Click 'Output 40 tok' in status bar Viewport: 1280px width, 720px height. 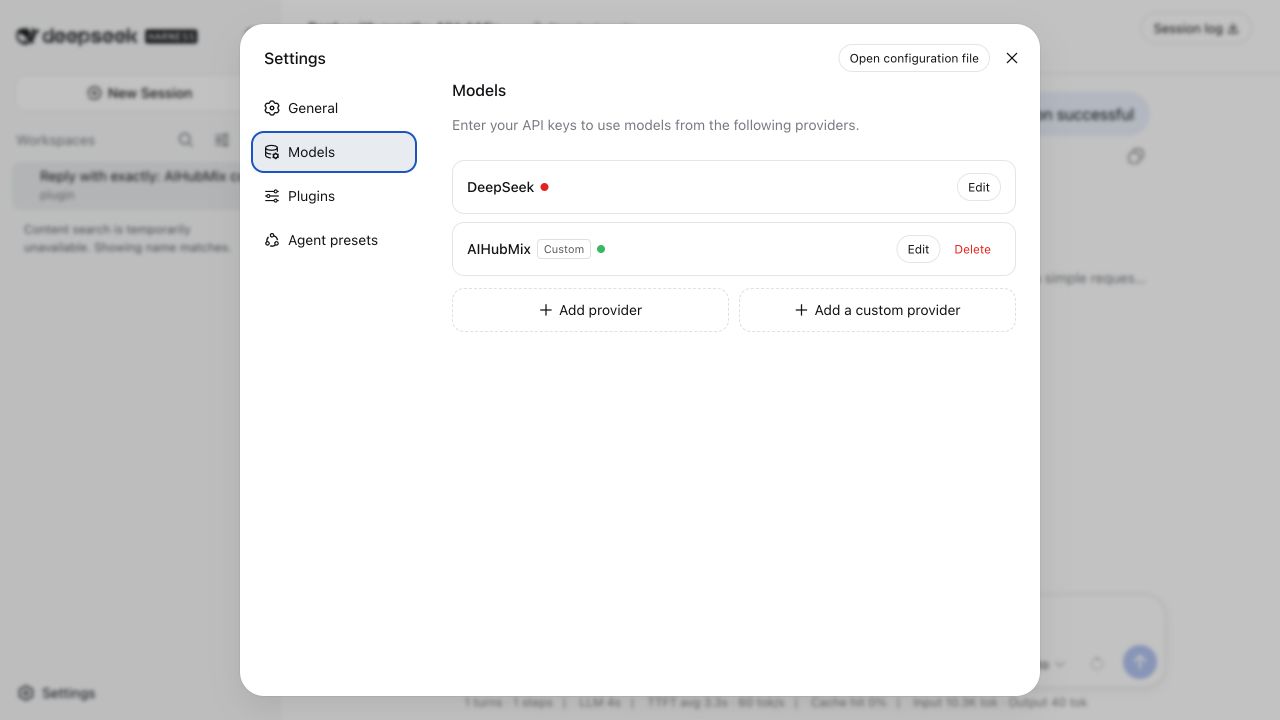click(1046, 703)
